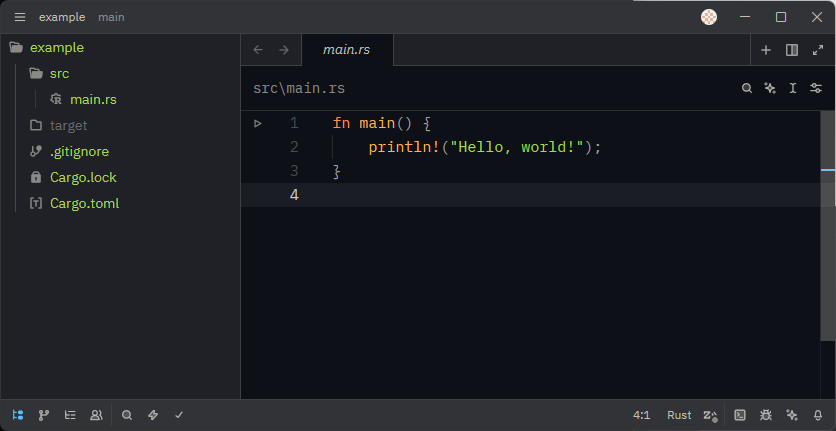The height and width of the screenshot is (431, 836).
Task: Split the editor pane
Action: [x=792, y=50]
